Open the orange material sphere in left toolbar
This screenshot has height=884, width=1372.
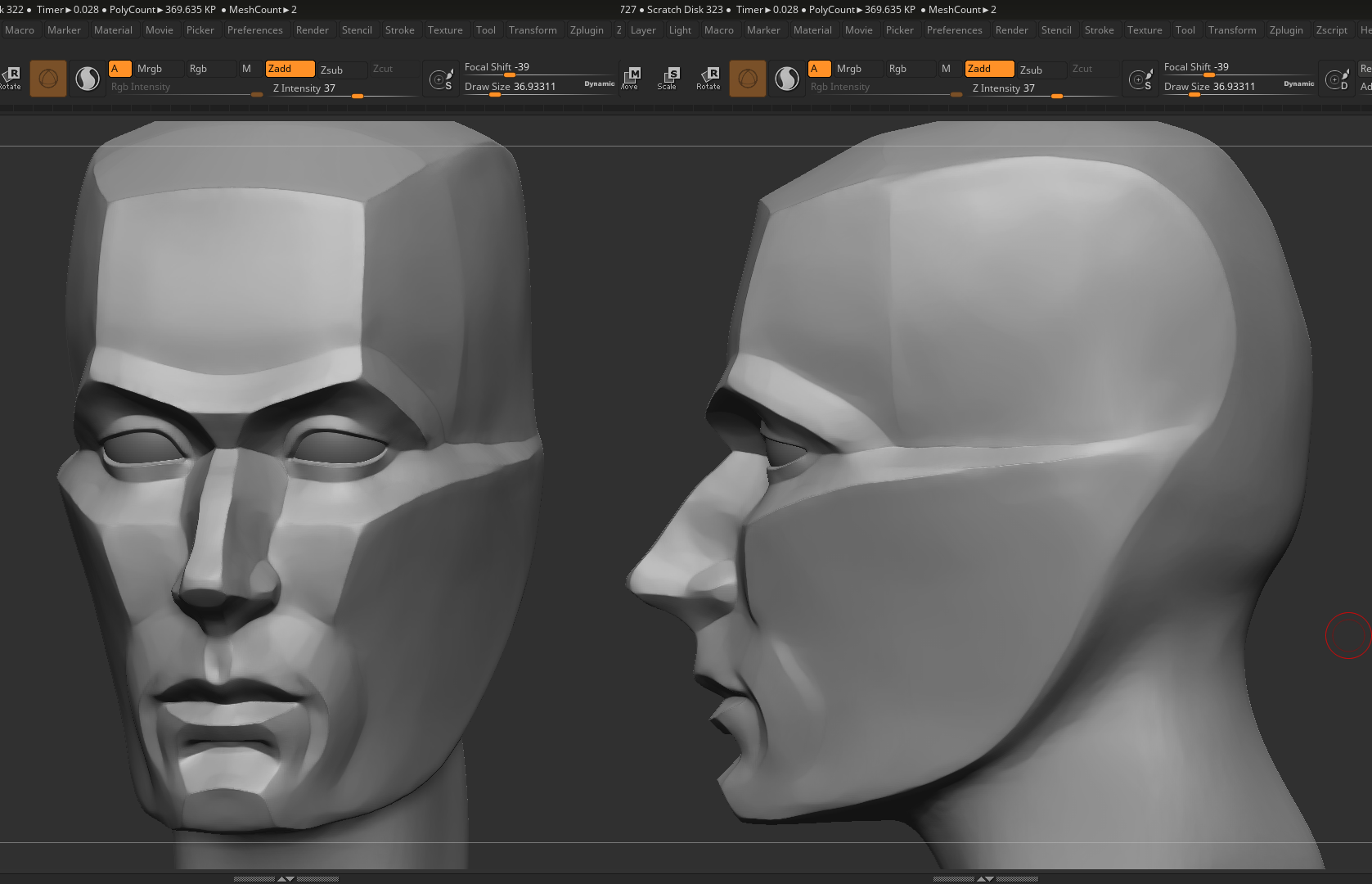pos(48,79)
